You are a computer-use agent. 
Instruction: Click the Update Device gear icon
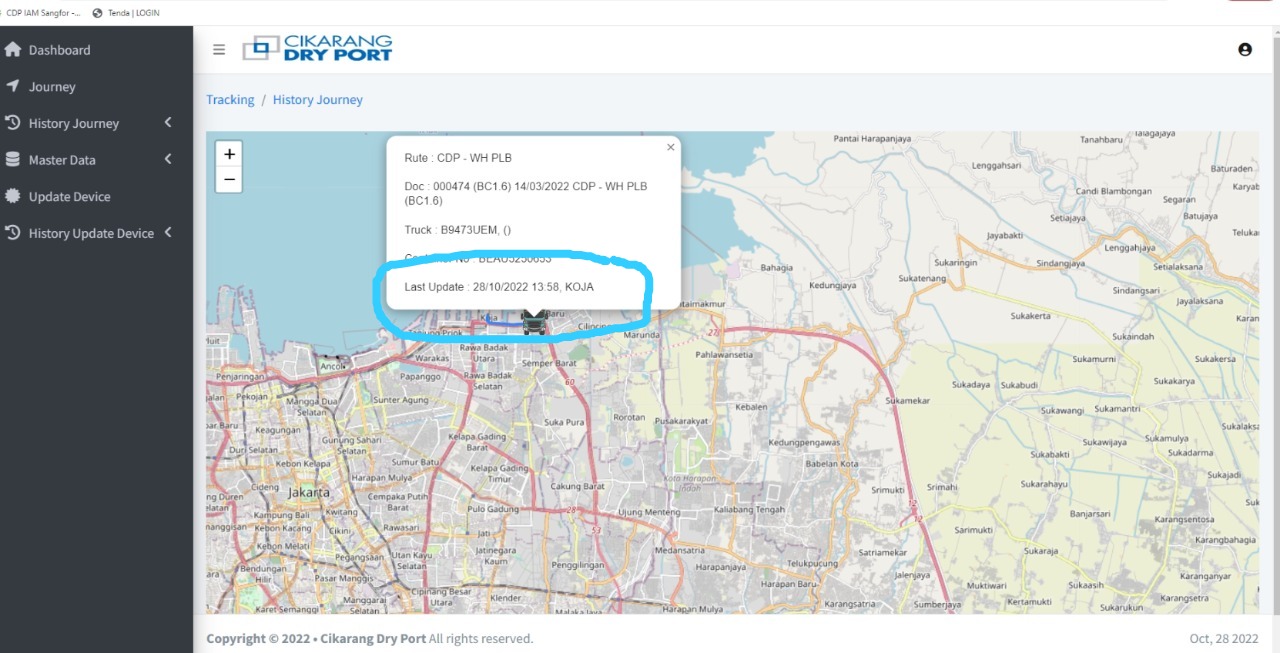coord(13,197)
